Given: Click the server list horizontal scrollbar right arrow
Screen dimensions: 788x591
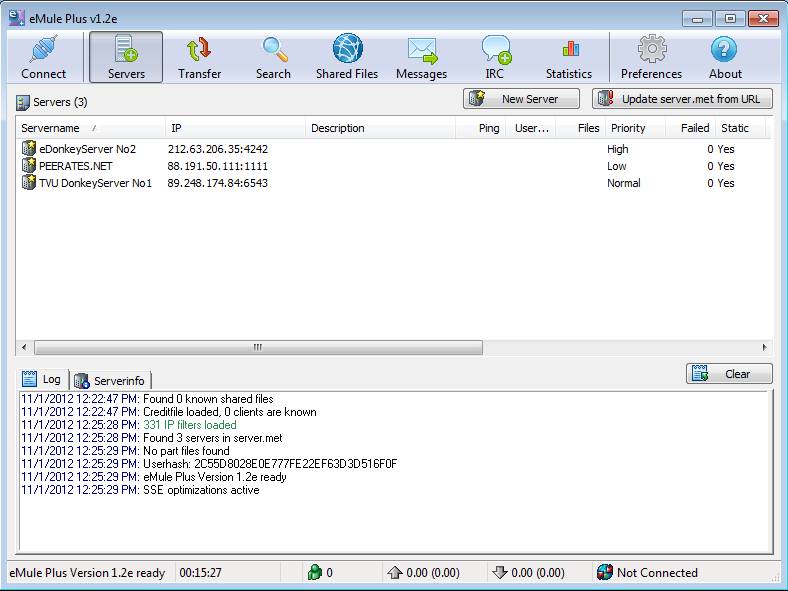Looking at the screenshot, I should click(765, 347).
